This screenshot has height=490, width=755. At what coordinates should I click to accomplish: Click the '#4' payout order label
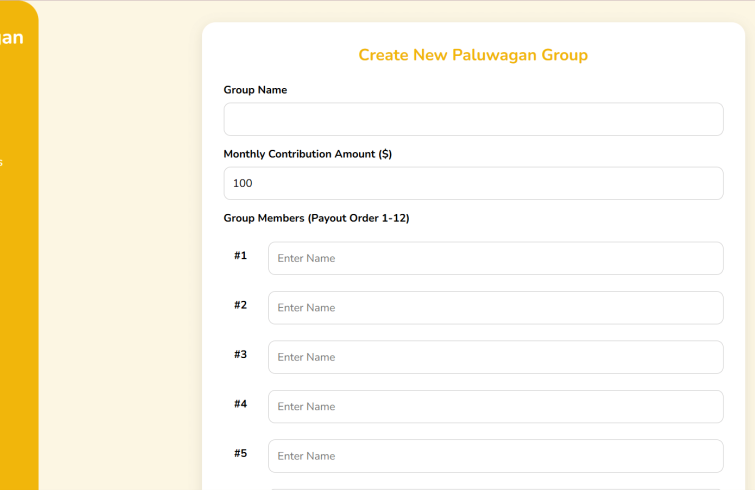point(240,404)
